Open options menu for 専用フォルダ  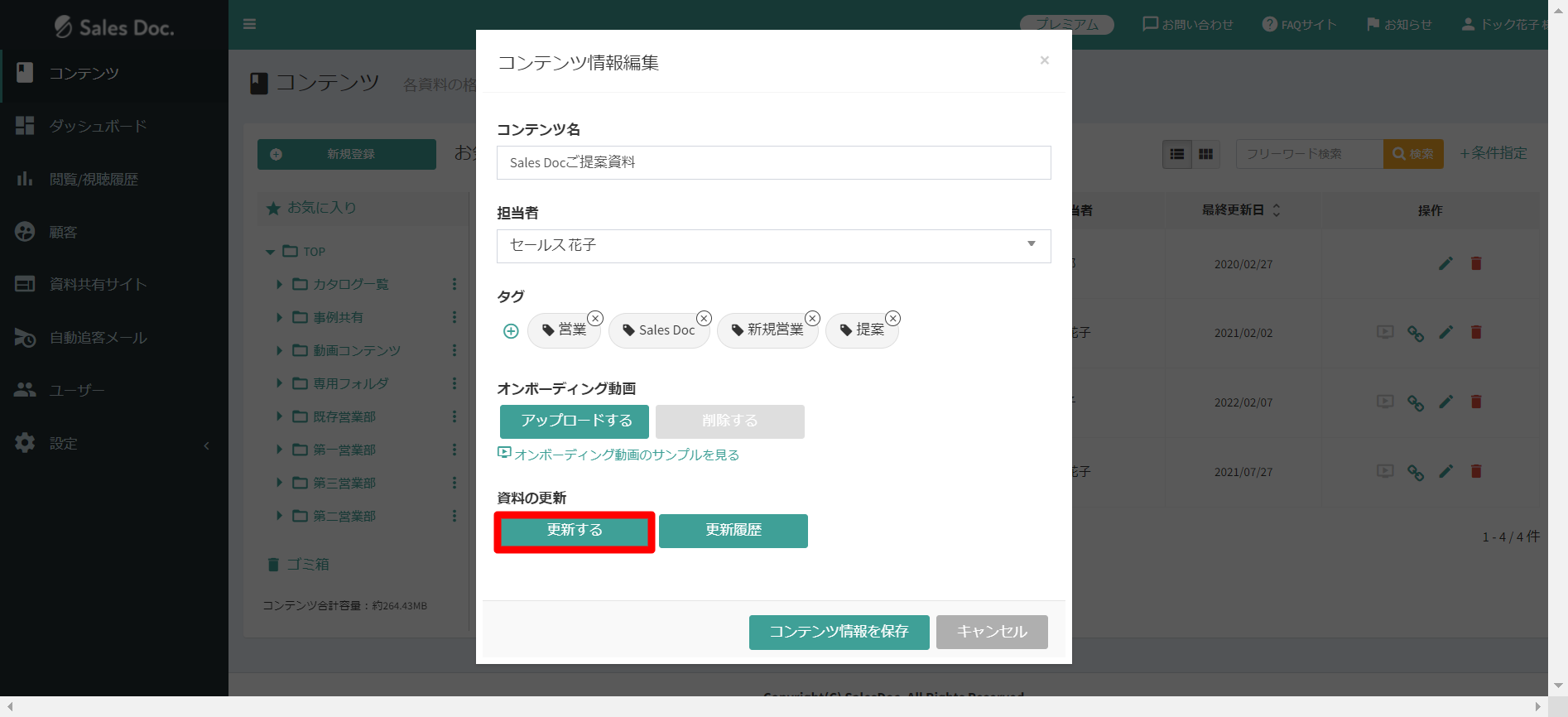(x=454, y=383)
